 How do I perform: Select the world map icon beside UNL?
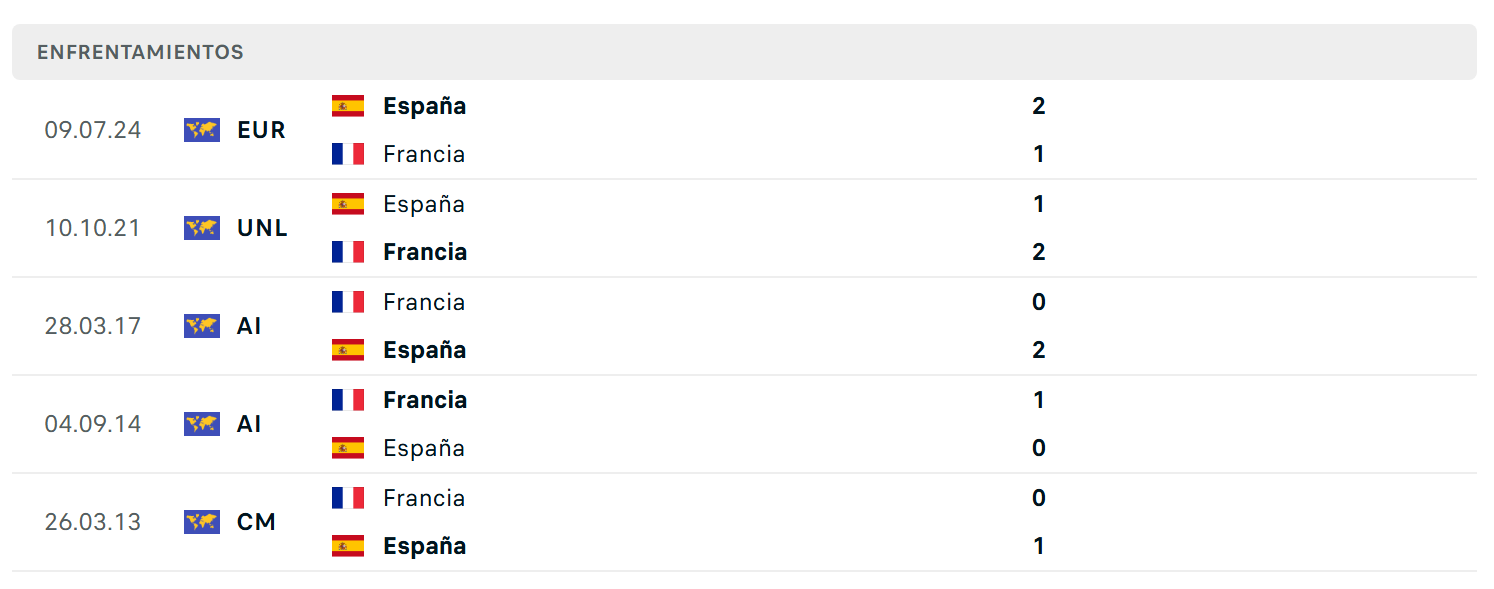202,228
